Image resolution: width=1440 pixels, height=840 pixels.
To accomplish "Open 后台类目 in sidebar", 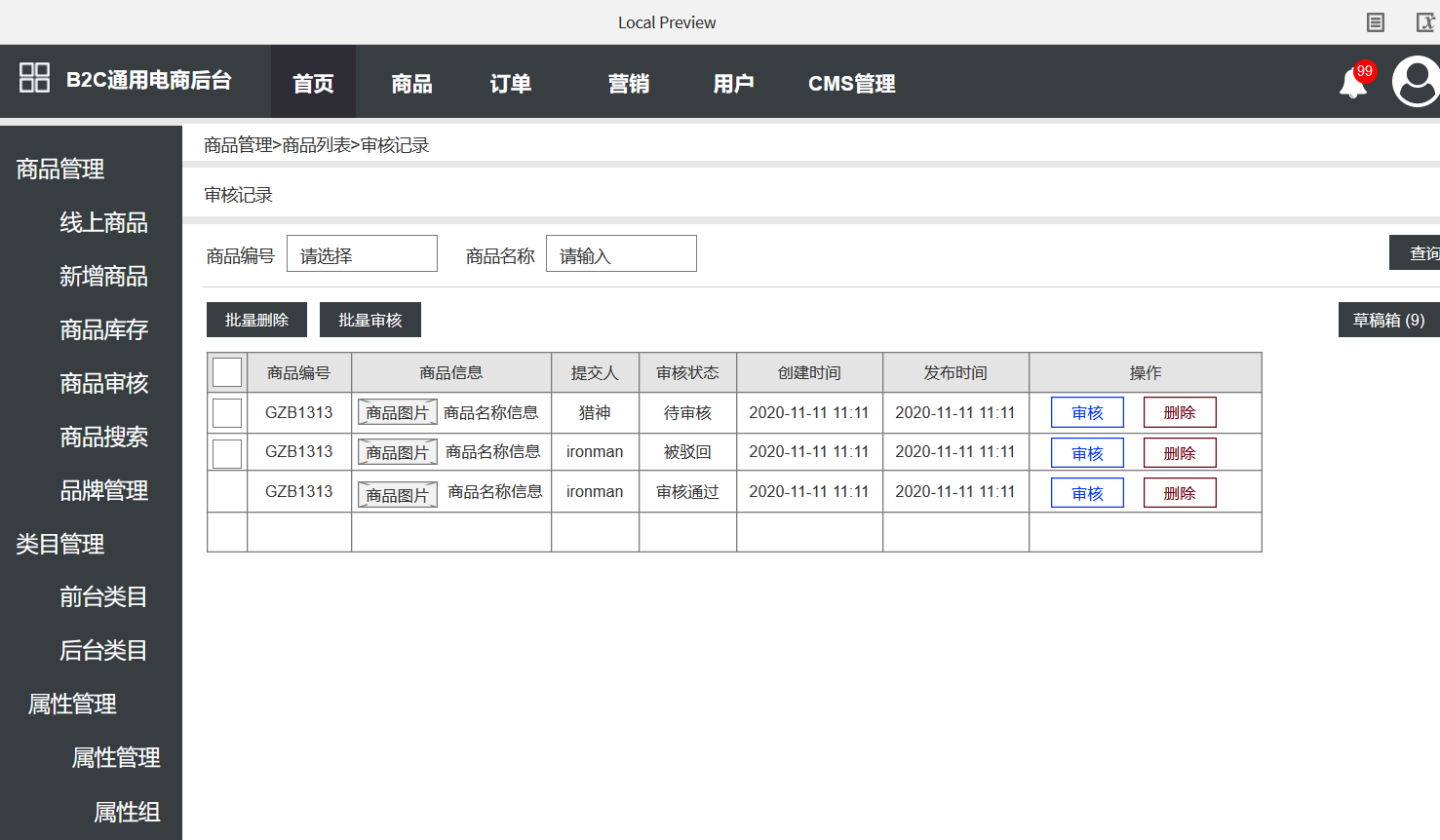I will (x=104, y=650).
